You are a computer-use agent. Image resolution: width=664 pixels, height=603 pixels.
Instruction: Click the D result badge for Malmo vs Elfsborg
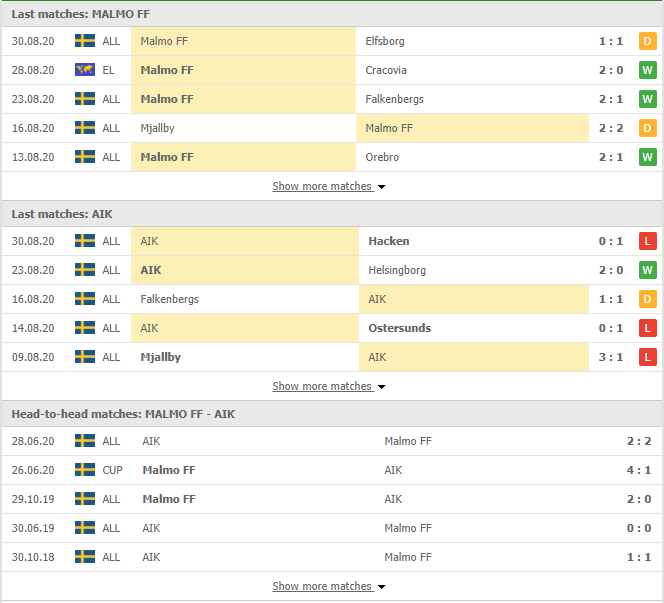click(647, 41)
